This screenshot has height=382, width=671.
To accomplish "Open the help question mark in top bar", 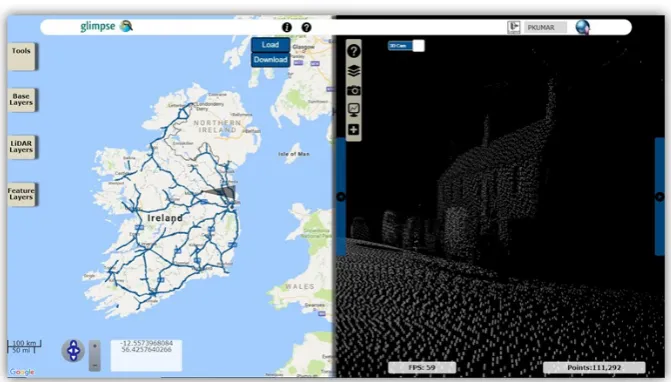I will 306,27.
